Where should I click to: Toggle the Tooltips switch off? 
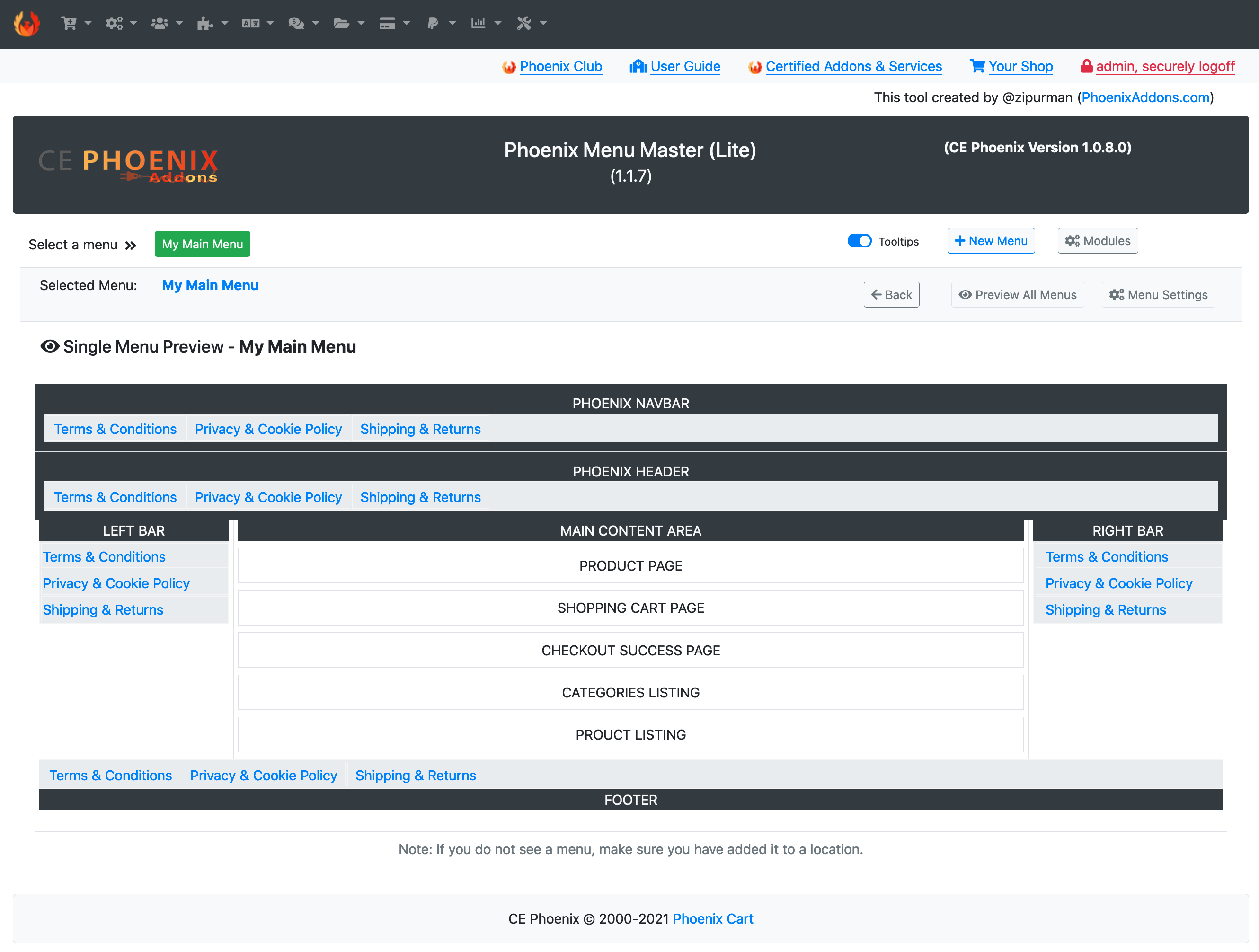click(x=860, y=241)
